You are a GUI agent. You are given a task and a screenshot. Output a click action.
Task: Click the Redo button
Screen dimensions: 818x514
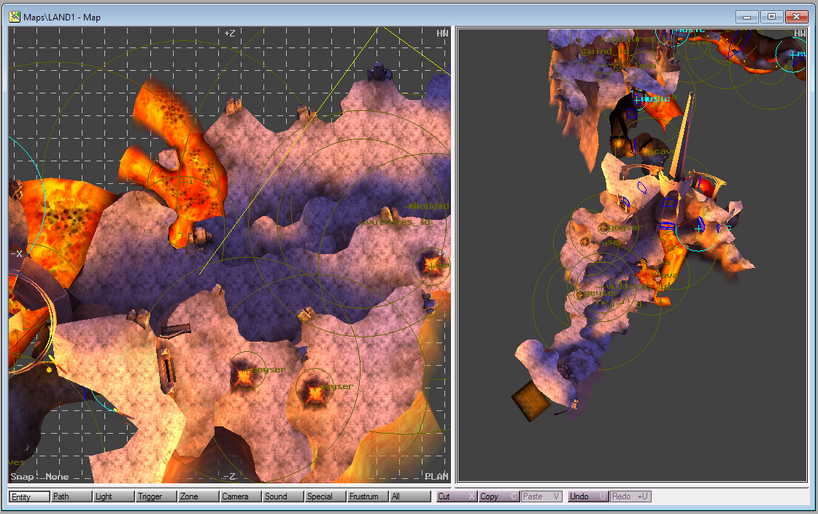click(630, 496)
